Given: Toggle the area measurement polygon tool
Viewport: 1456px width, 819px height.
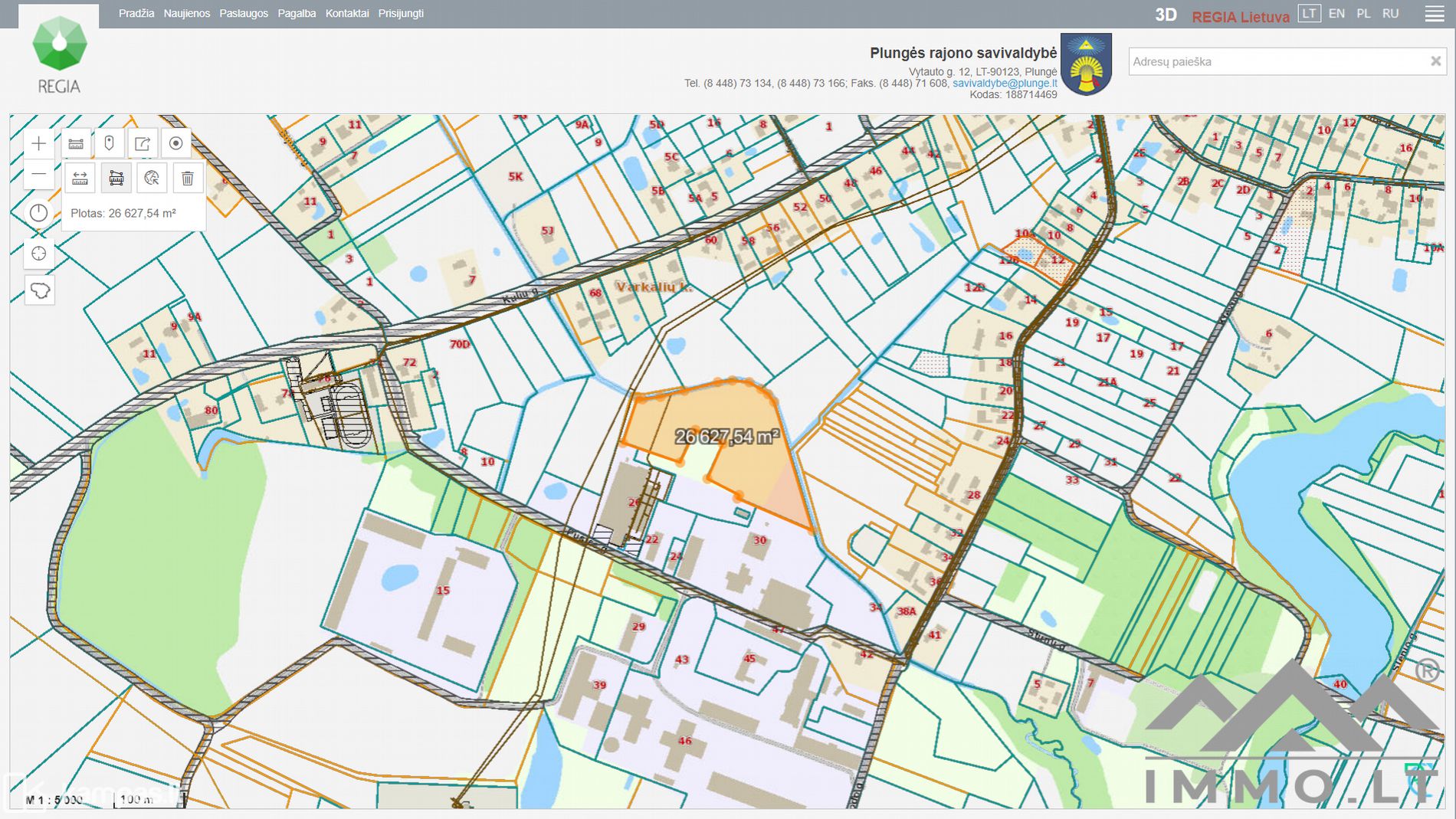Looking at the screenshot, I should [x=116, y=179].
